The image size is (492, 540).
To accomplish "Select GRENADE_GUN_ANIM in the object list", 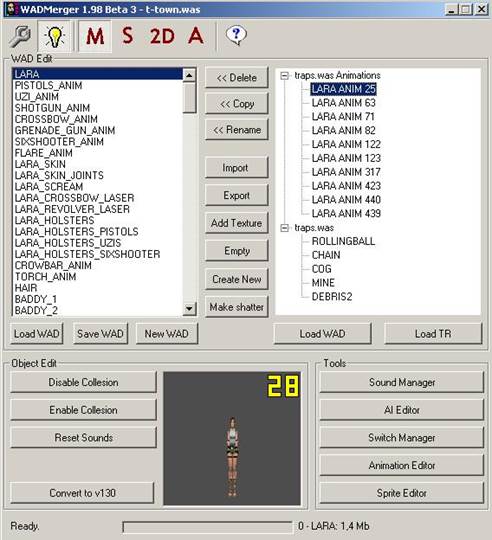I will [x=98, y=131].
